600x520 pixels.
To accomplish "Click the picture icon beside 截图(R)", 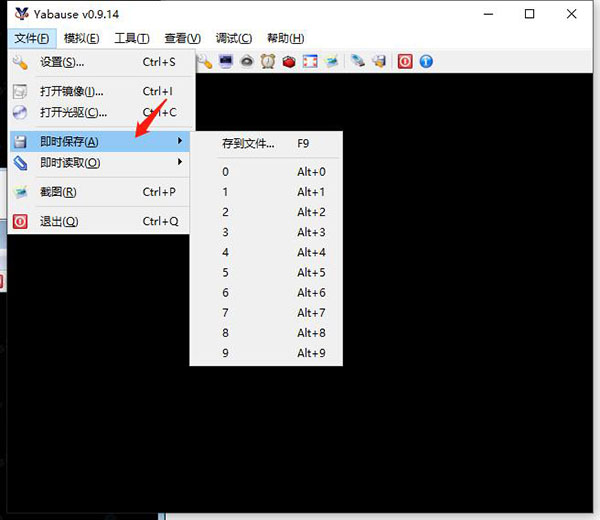I will (x=20, y=192).
